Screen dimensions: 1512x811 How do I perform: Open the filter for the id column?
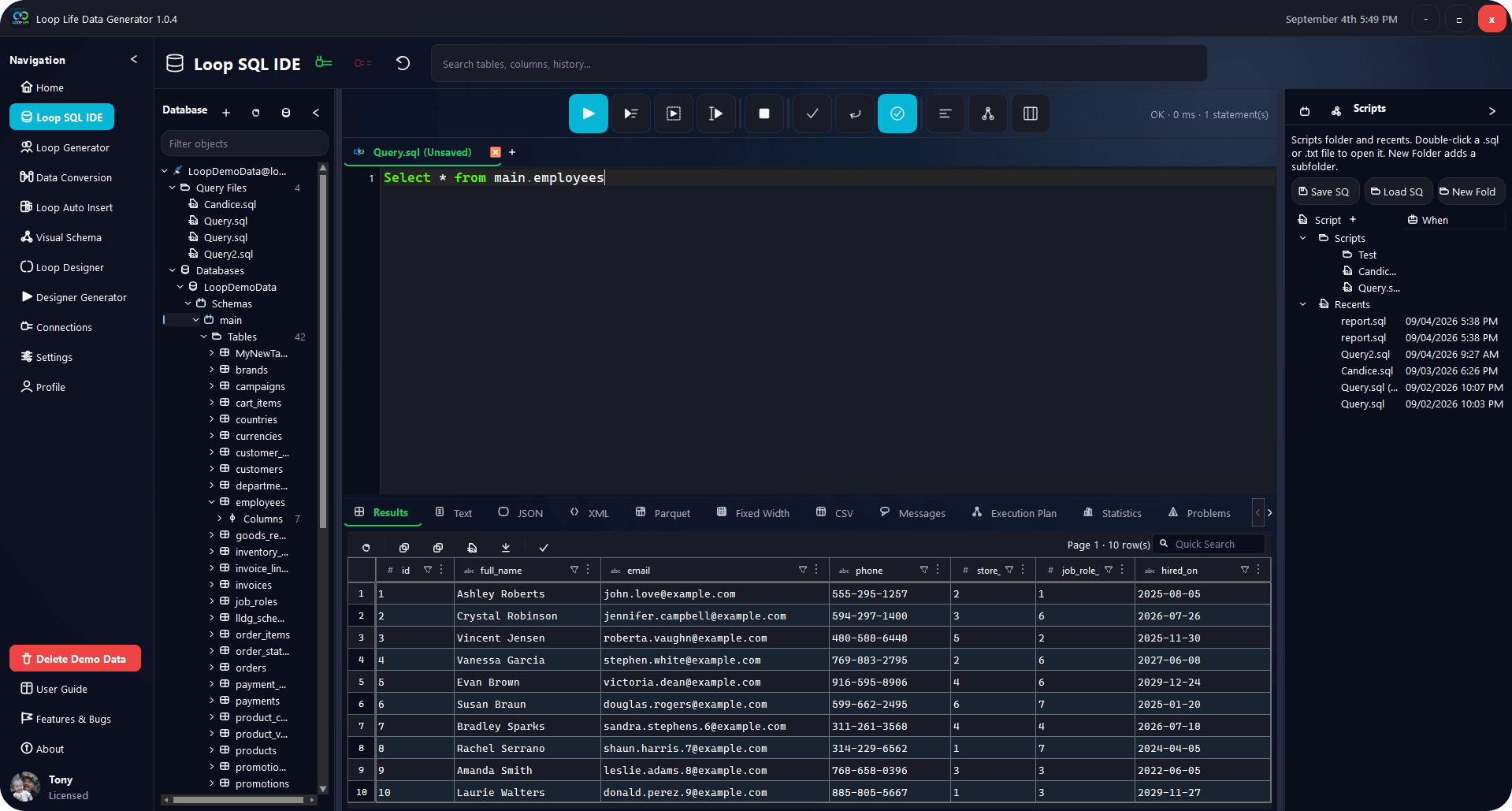click(428, 570)
